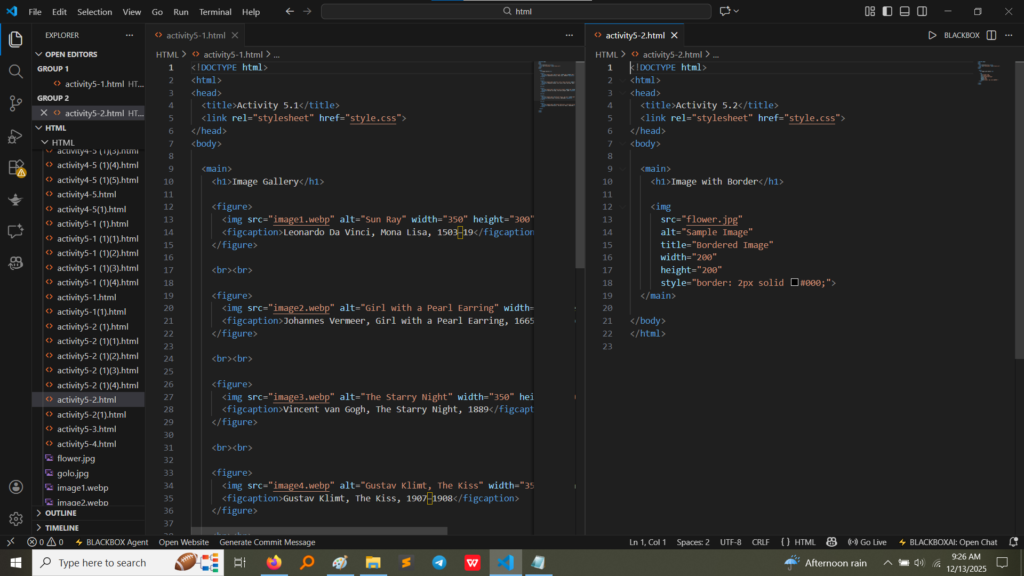Expand the Timeline section
This screenshot has height=576, width=1024.
(x=61, y=527)
